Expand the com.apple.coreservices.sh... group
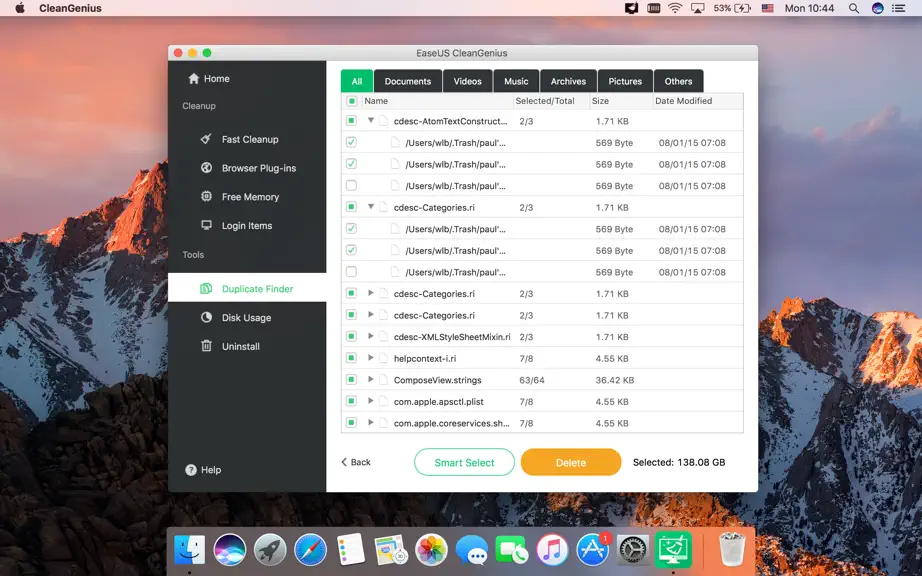 click(x=370, y=423)
